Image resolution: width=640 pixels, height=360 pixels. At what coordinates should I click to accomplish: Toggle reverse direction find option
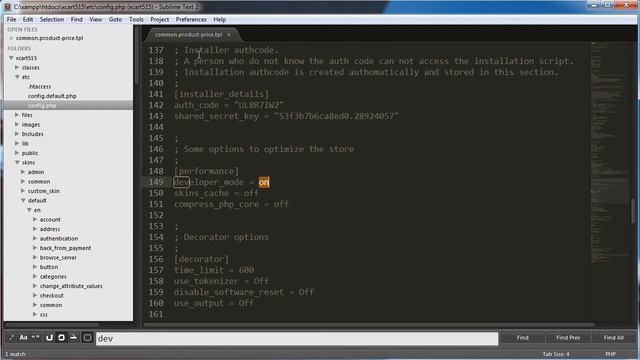(49, 338)
